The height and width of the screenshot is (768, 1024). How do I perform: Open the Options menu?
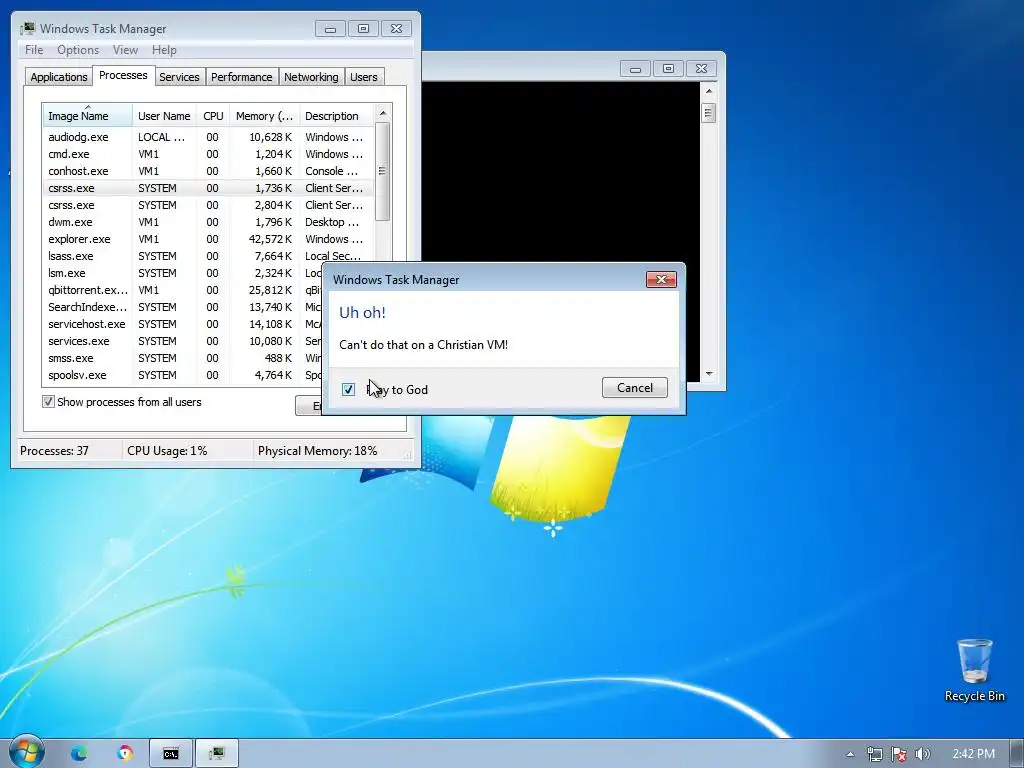coord(78,50)
